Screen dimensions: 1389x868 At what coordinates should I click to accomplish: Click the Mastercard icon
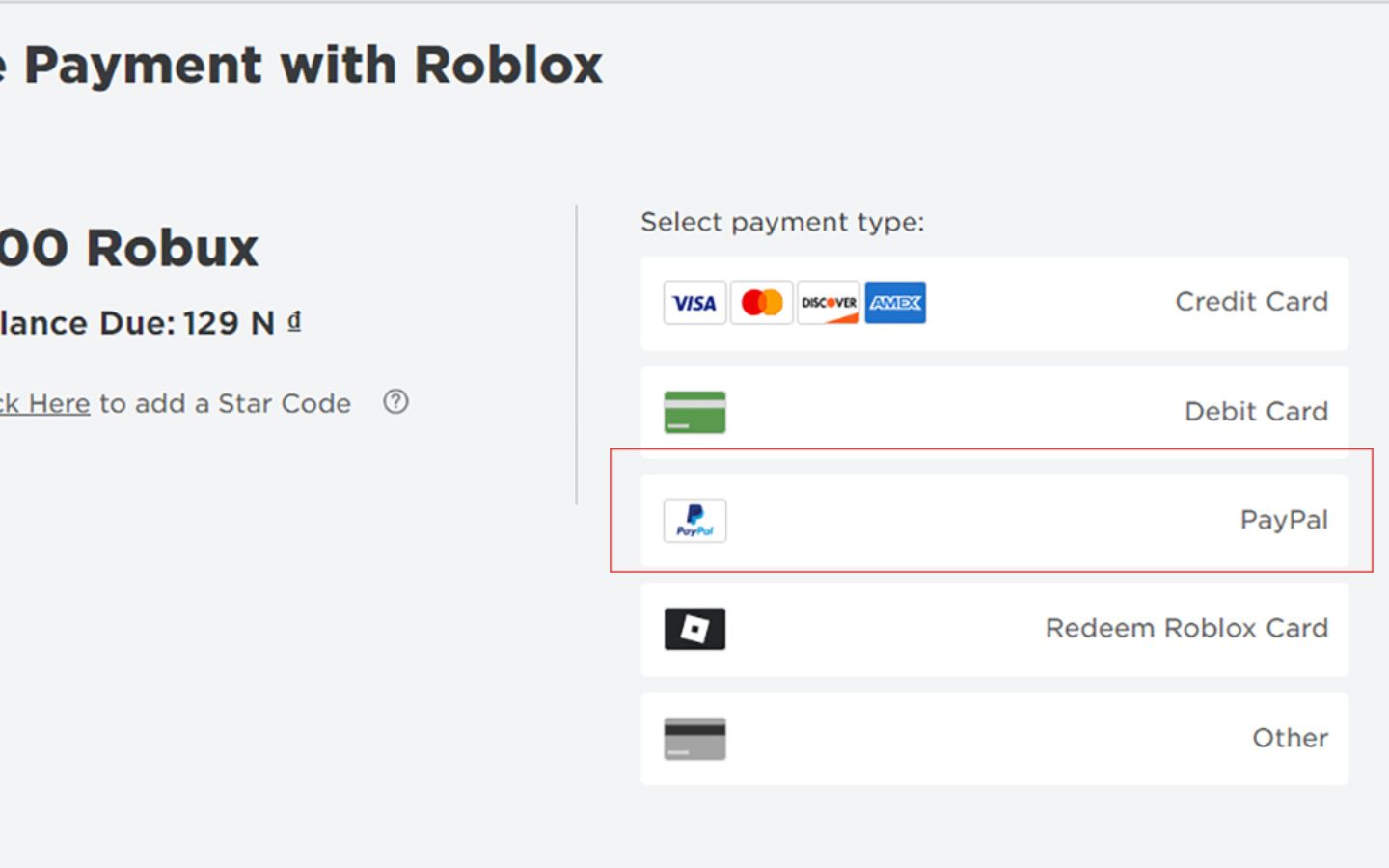[762, 302]
